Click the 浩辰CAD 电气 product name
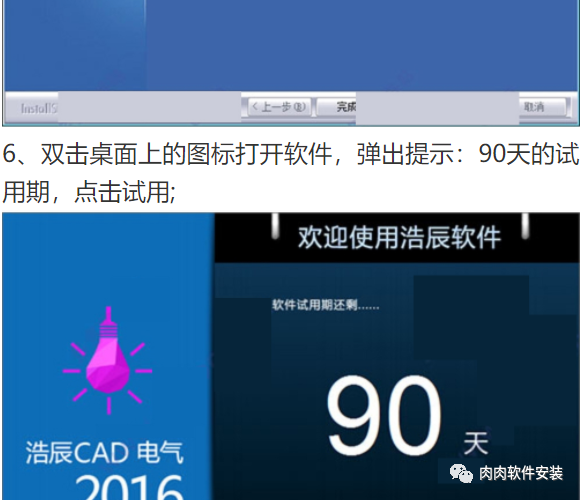This screenshot has width=582, height=500. (105, 452)
